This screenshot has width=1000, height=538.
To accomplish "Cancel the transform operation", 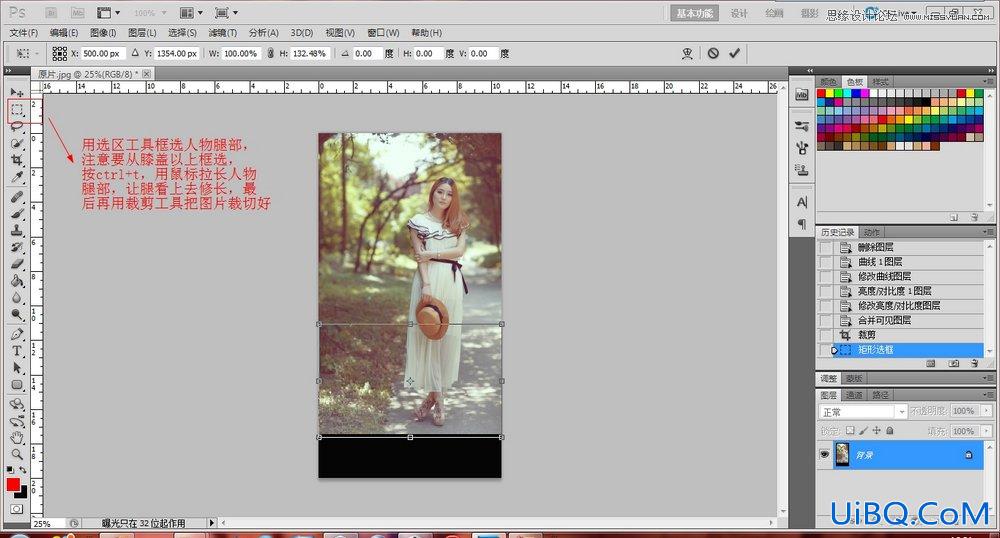I will coord(713,54).
